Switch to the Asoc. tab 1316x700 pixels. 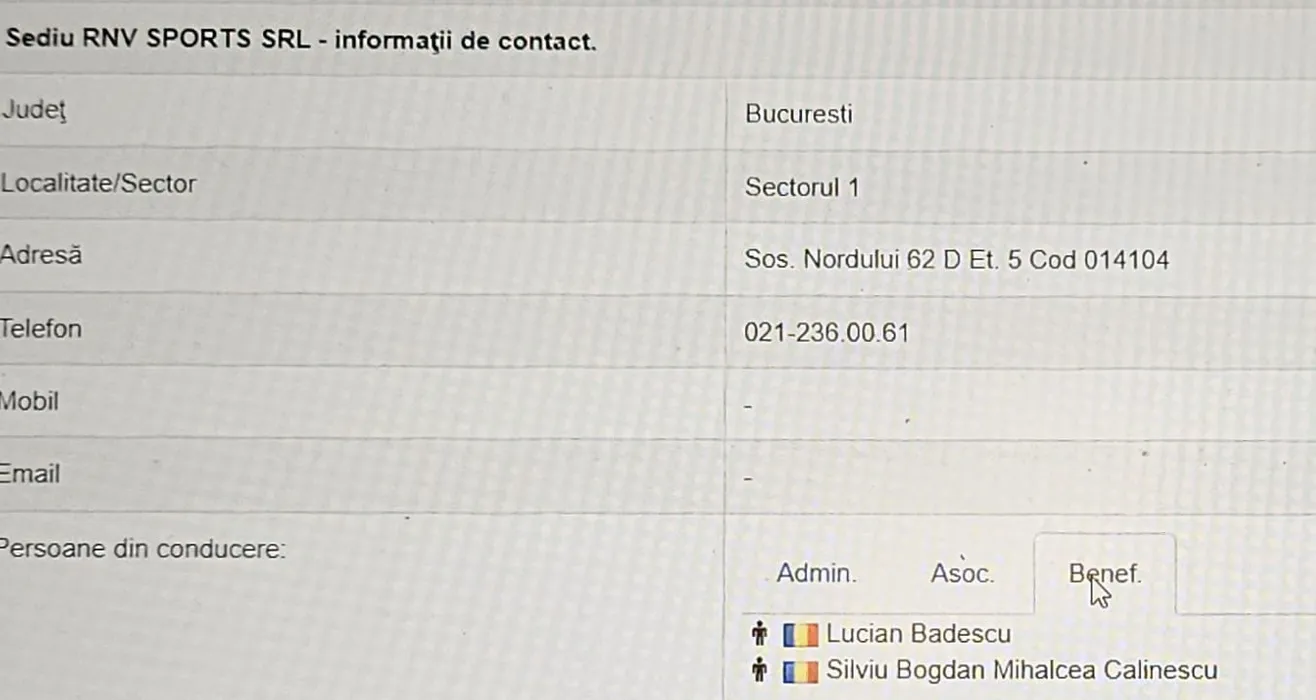click(x=962, y=574)
